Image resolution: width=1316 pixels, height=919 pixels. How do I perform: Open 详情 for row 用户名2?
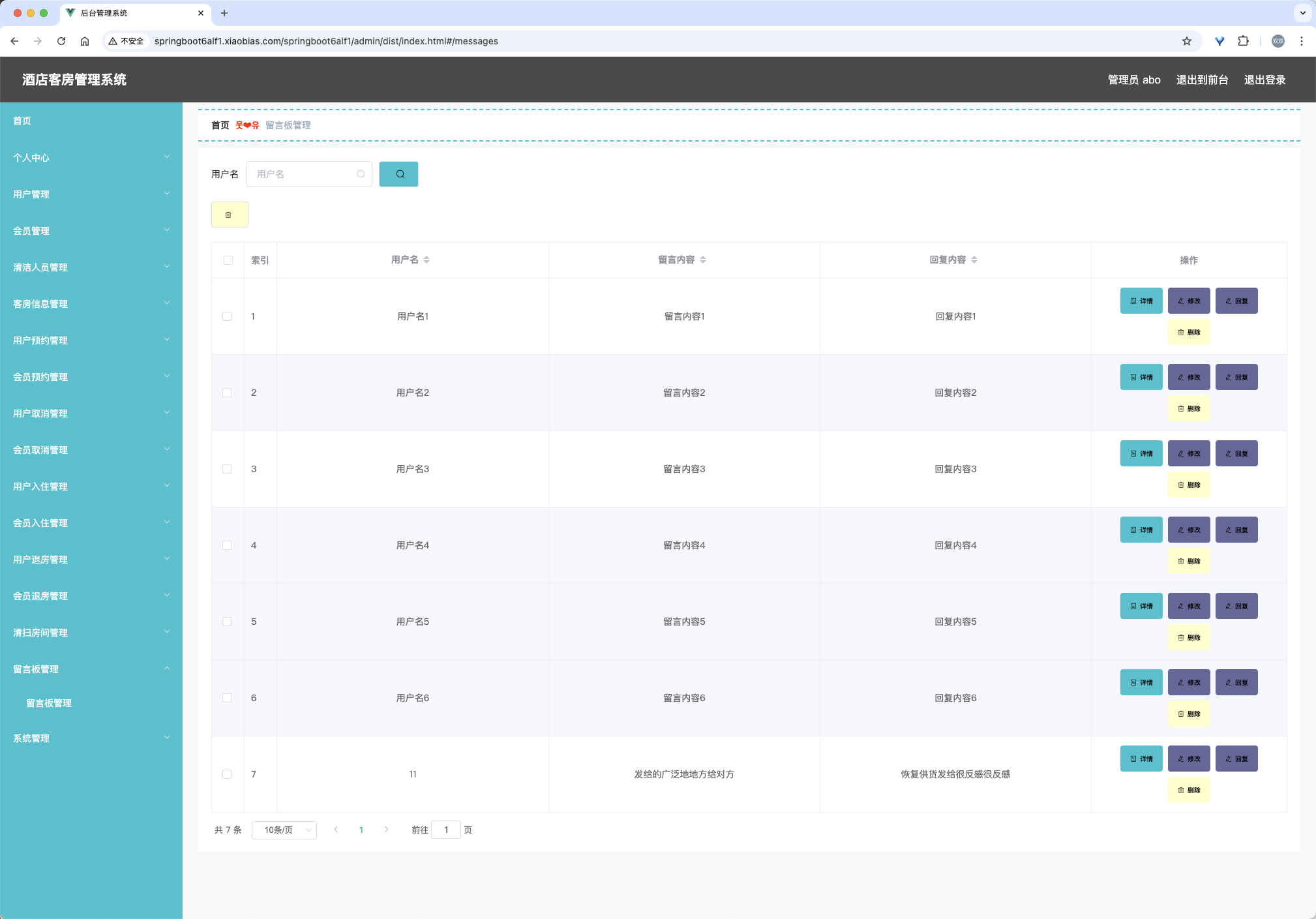coord(1141,377)
